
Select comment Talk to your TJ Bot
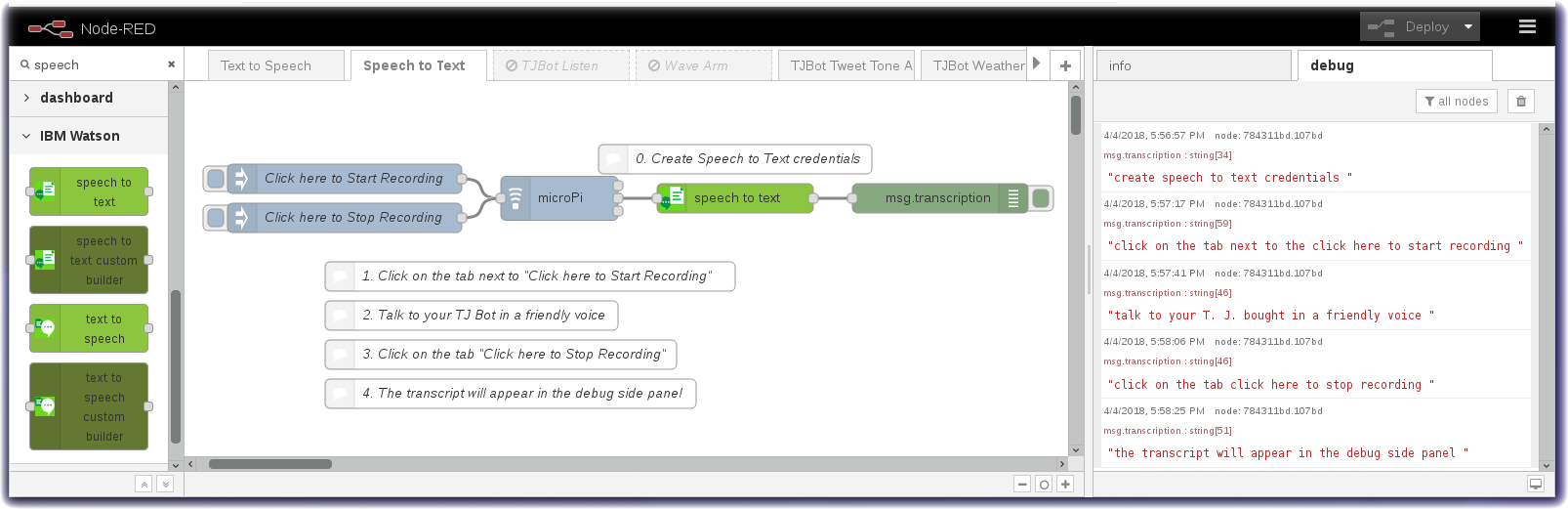click(472, 315)
